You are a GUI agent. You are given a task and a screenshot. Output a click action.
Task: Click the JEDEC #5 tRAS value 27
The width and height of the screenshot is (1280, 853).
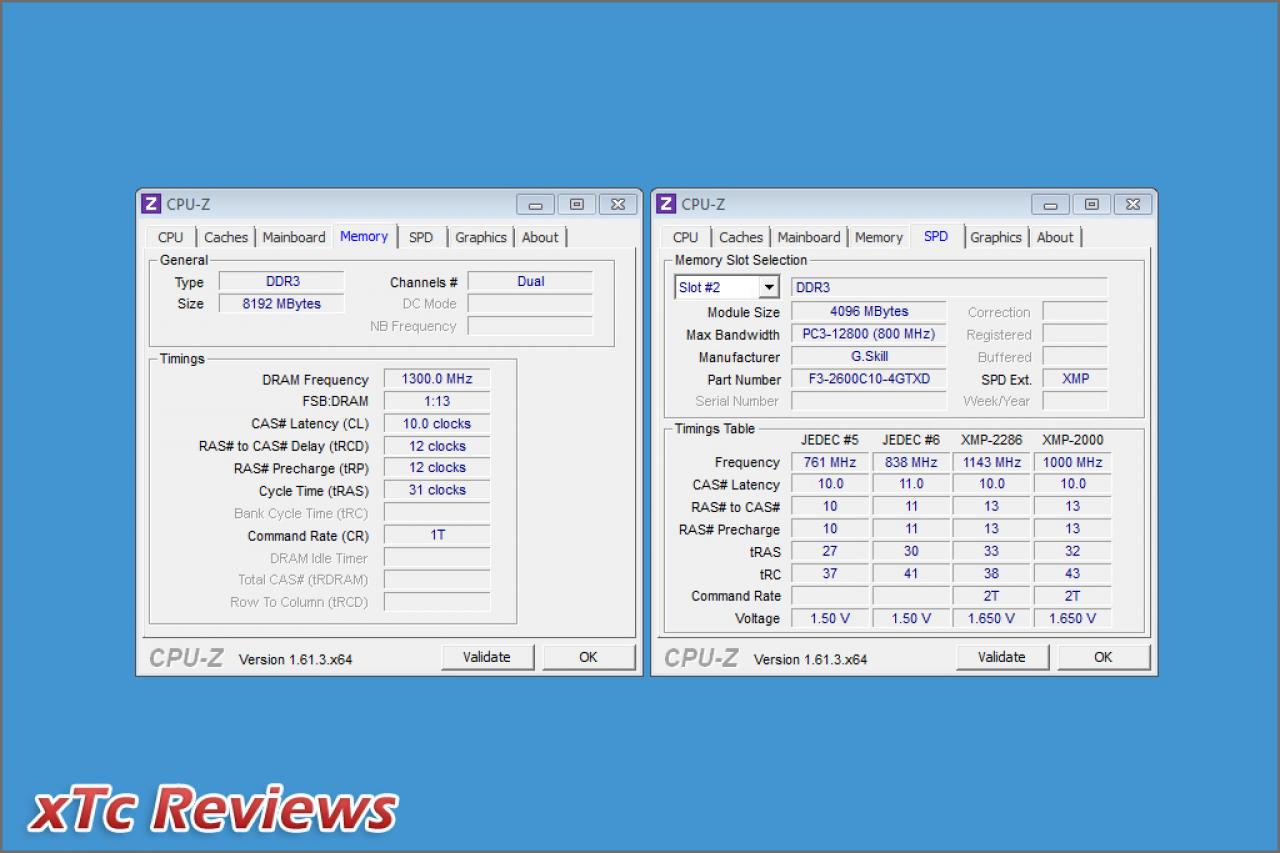(x=830, y=551)
